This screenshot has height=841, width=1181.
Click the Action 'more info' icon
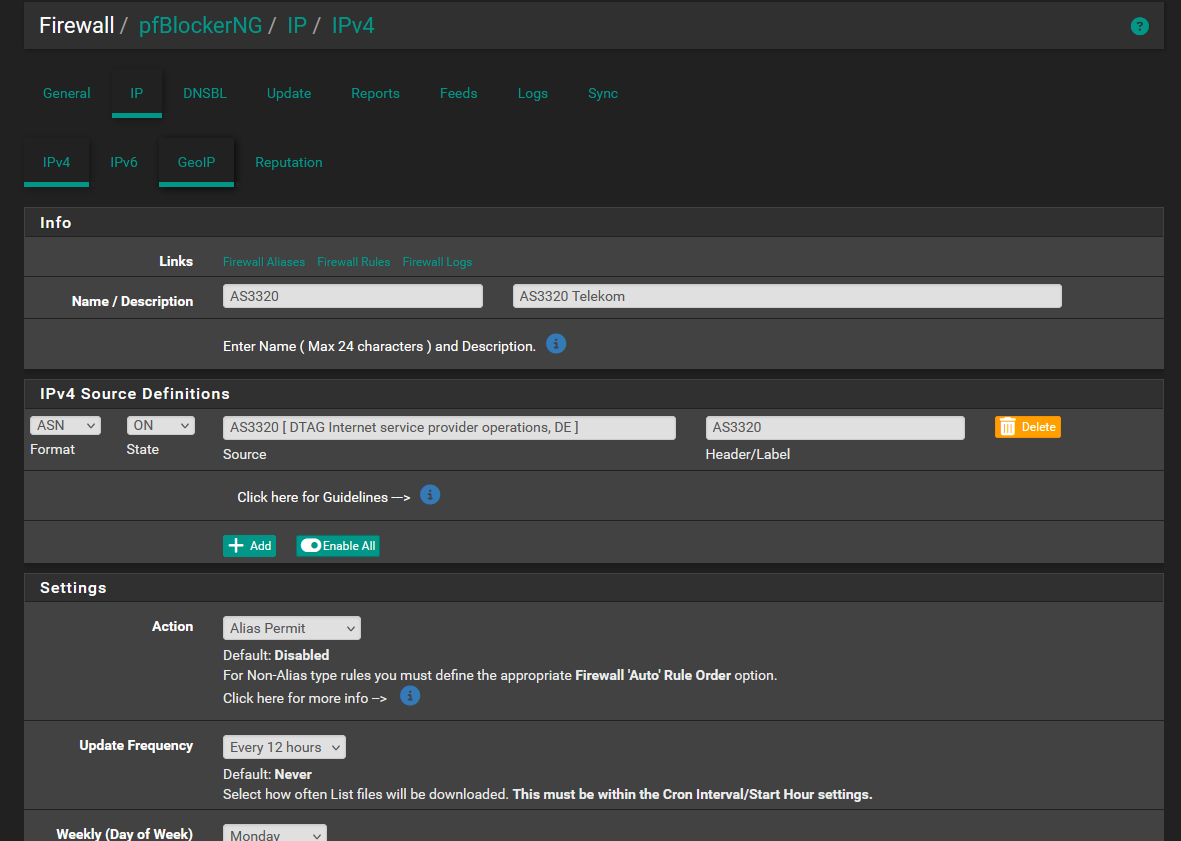coord(409,695)
